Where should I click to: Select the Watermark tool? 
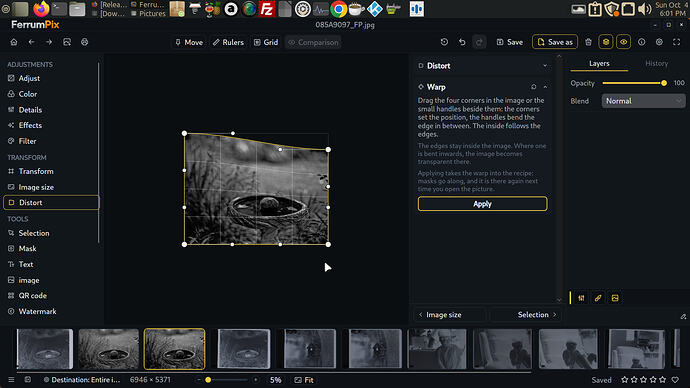[x=51, y=311]
